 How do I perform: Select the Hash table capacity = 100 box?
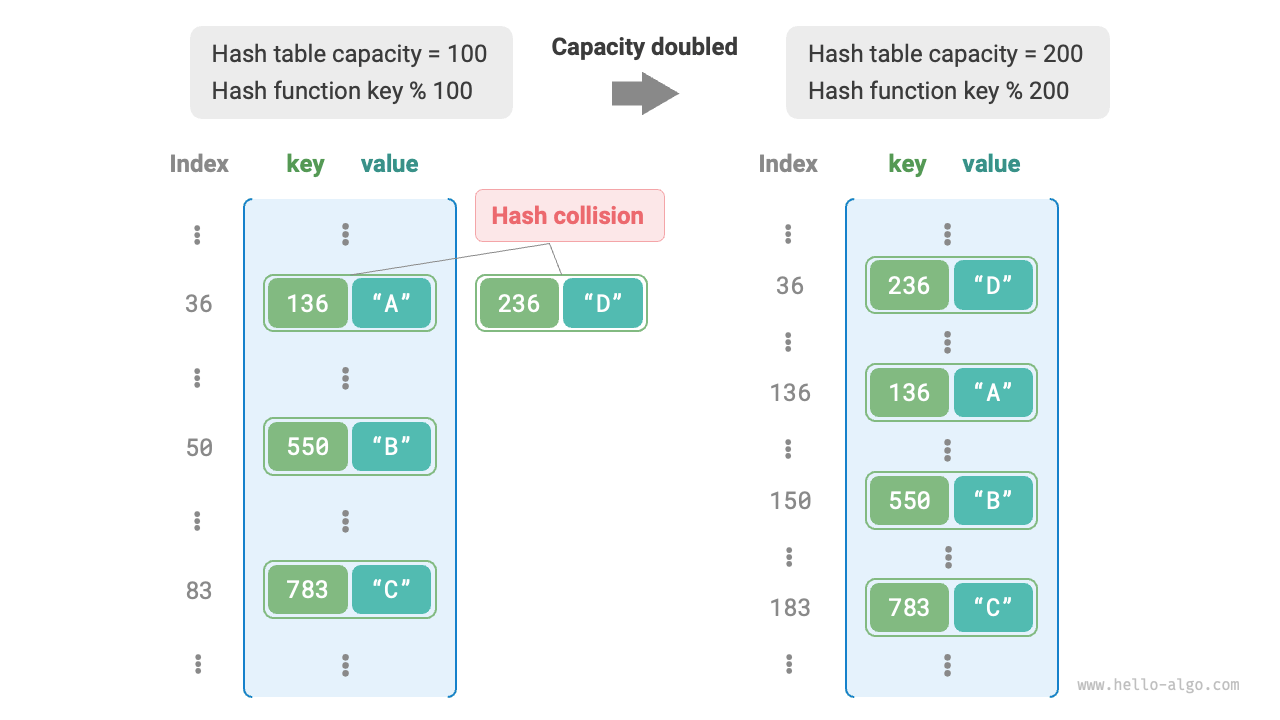pyautogui.click(x=351, y=72)
